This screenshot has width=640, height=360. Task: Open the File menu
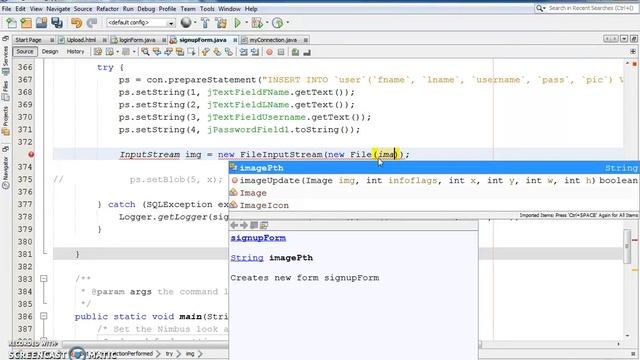coord(6,9)
